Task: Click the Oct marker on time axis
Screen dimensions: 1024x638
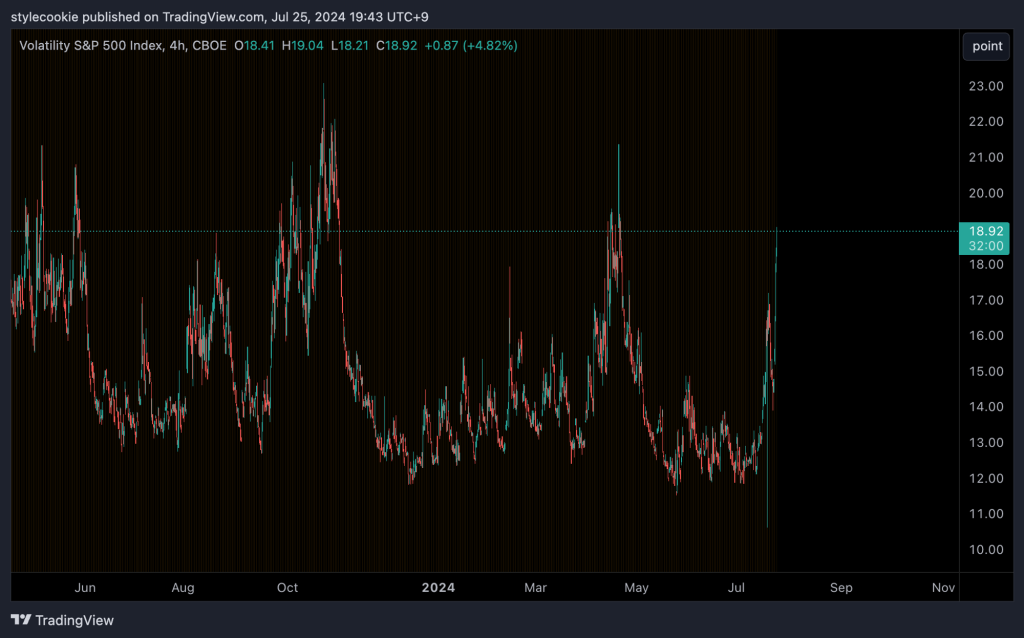Action: point(287,587)
